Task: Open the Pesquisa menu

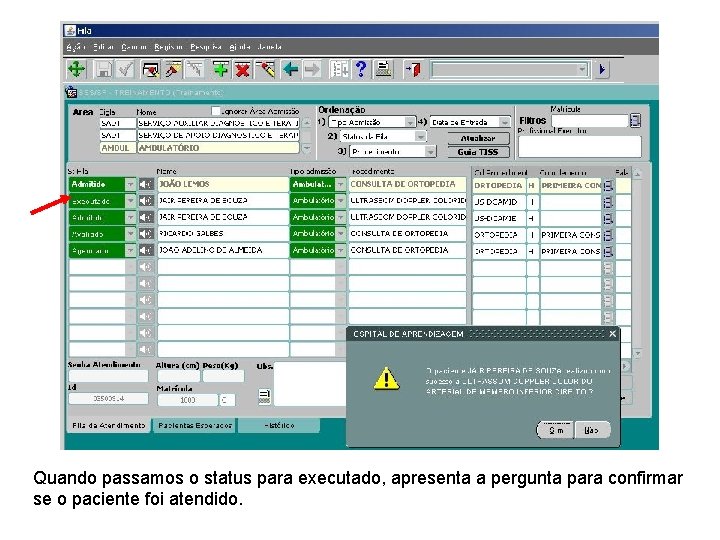Action: pyautogui.click(x=206, y=47)
